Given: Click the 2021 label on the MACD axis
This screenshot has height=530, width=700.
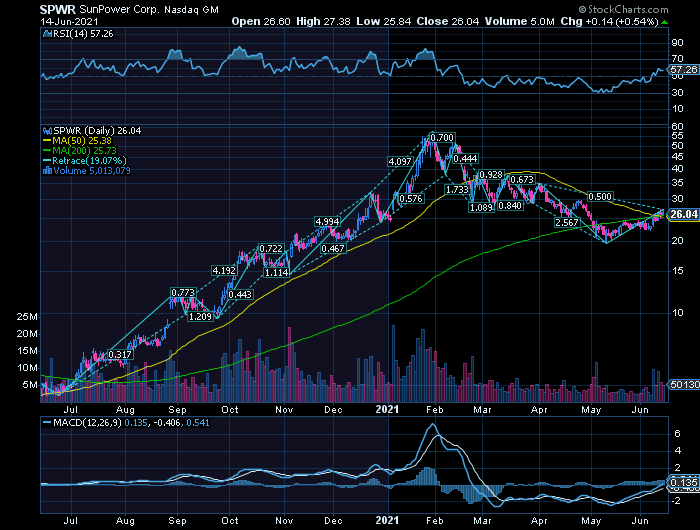Looking at the screenshot, I should click(387, 521).
